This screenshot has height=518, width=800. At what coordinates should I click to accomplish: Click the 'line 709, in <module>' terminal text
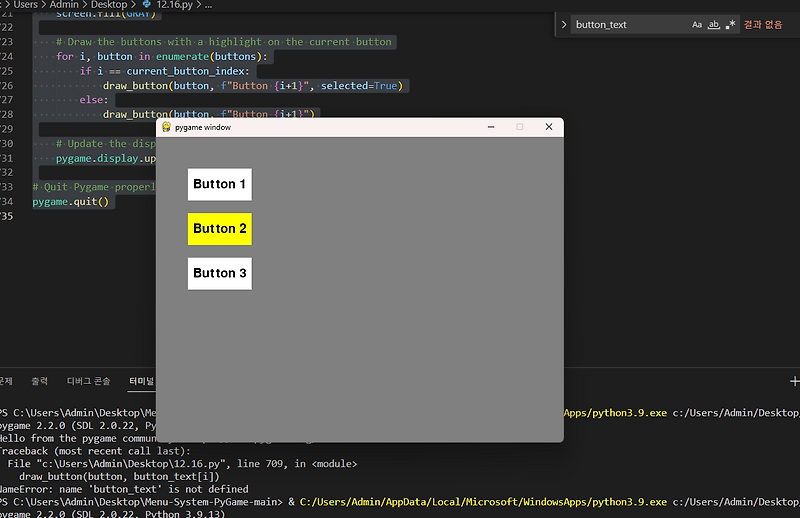[x=297, y=463]
